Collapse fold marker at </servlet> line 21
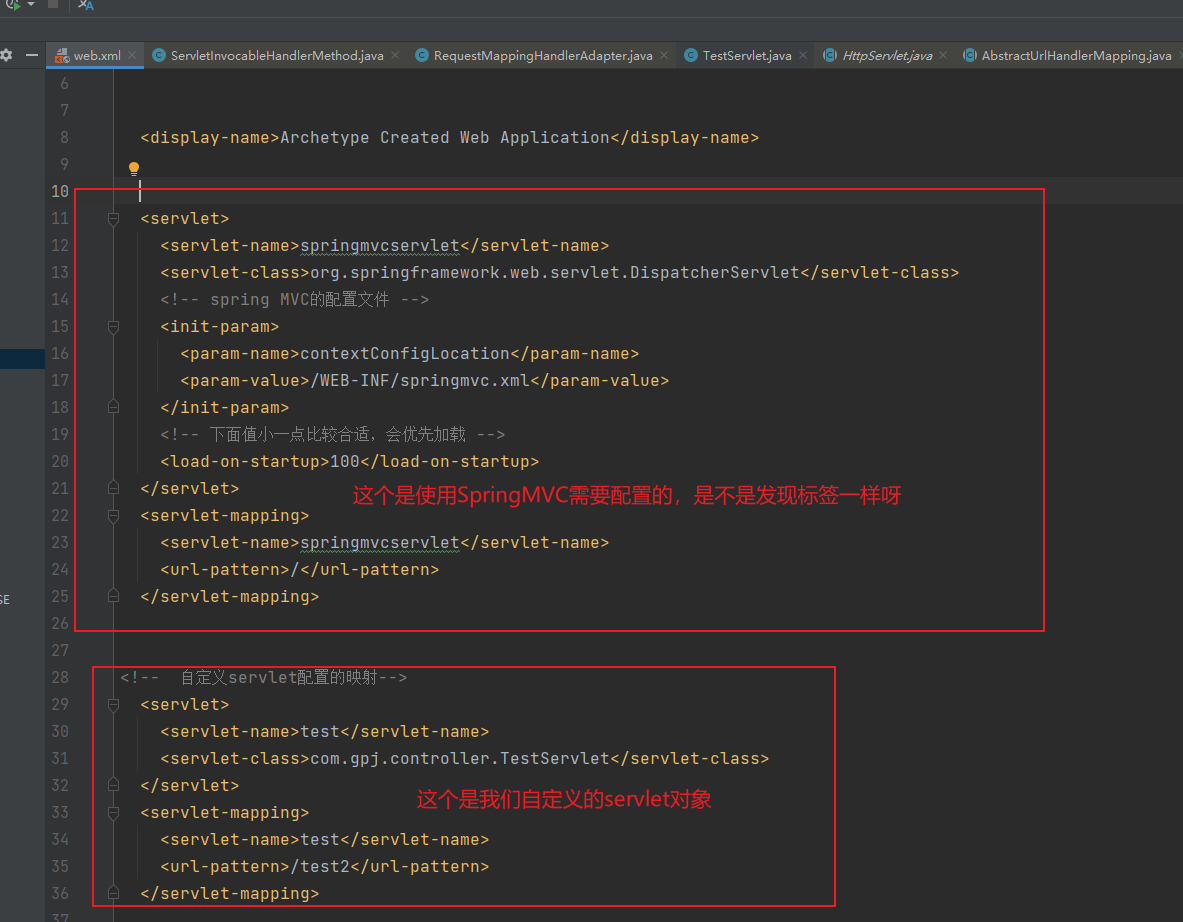The image size is (1183, 922). (x=113, y=488)
